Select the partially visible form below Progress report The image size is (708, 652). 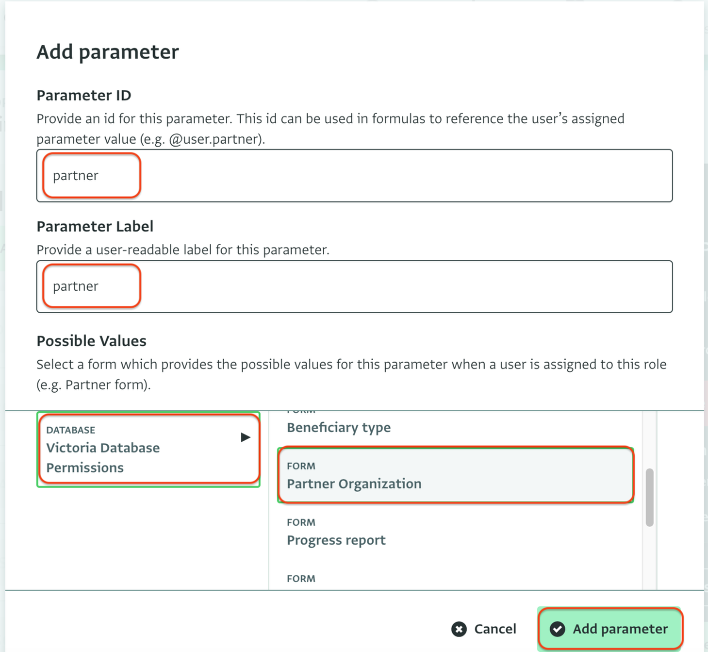pyautogui.click(x=456, y=578)
